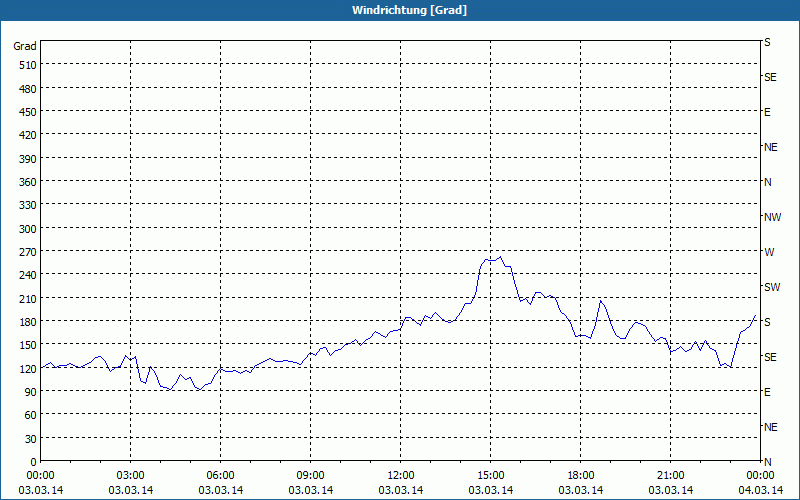Click the 120 y-axis label
The width and height of the screenshot is (800, 500).
pos(28,368)
